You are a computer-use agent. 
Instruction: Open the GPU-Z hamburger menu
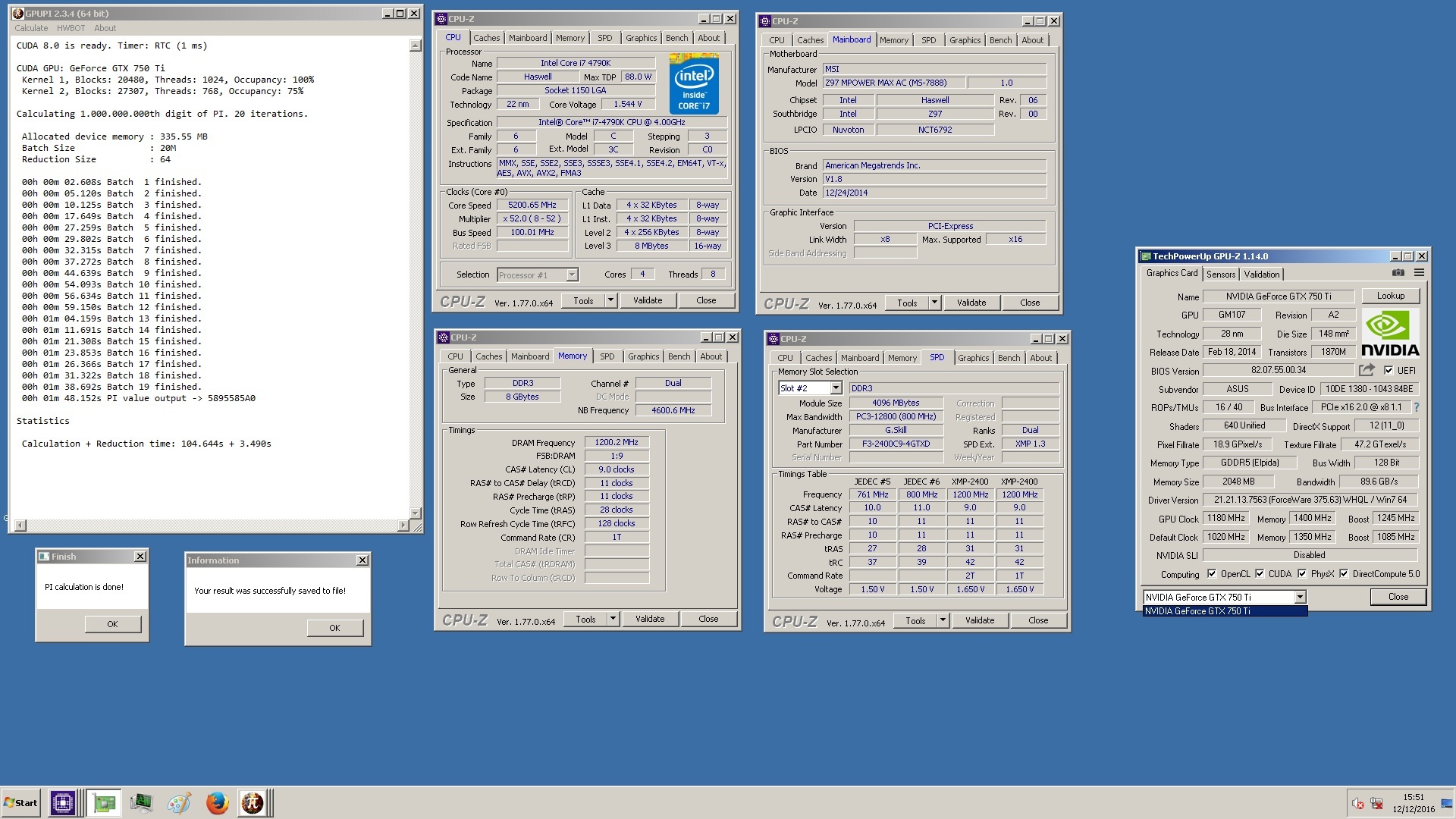pyautogui.click(x=1419, y=273)
